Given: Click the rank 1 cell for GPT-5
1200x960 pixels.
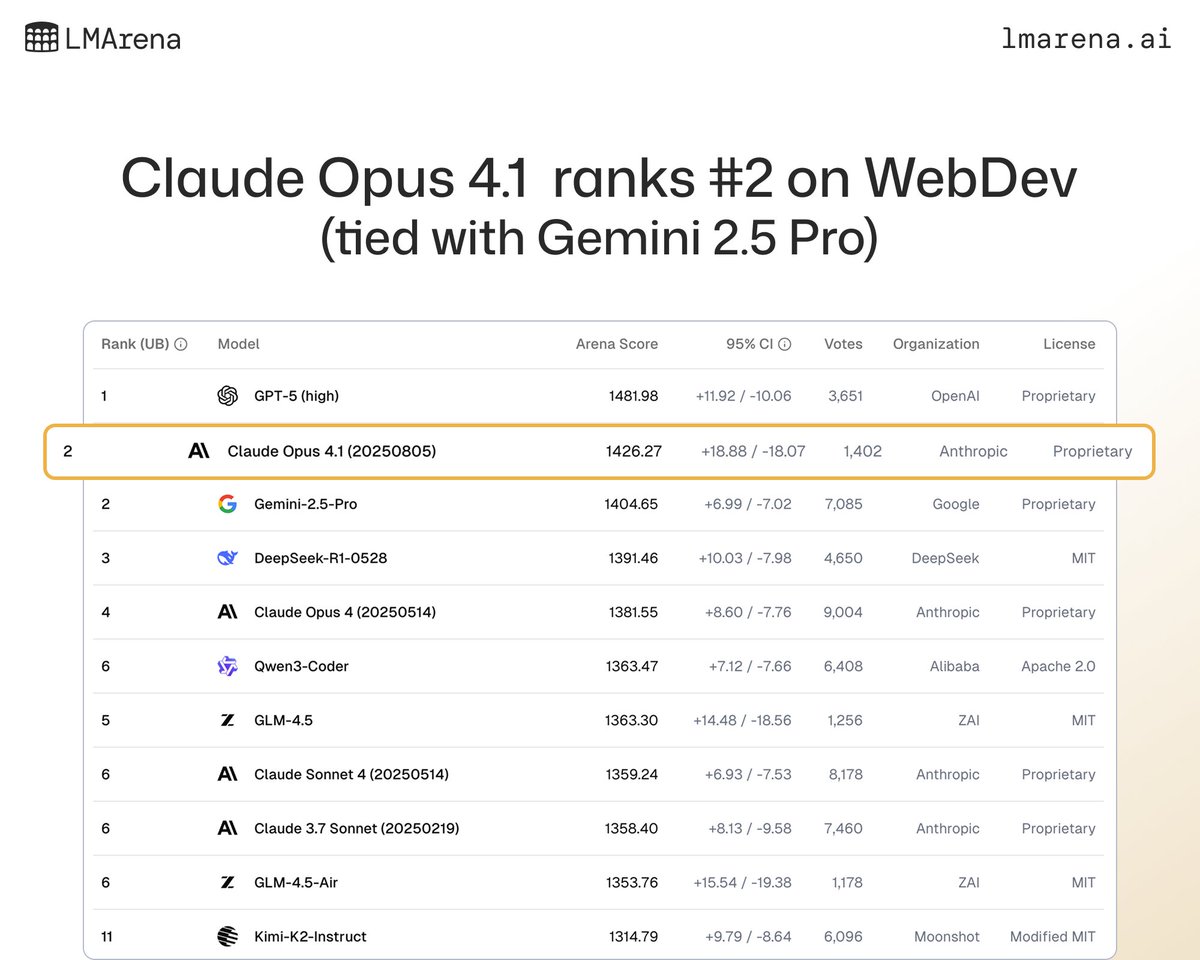Looking at the screenshot, I should [104, 396].
